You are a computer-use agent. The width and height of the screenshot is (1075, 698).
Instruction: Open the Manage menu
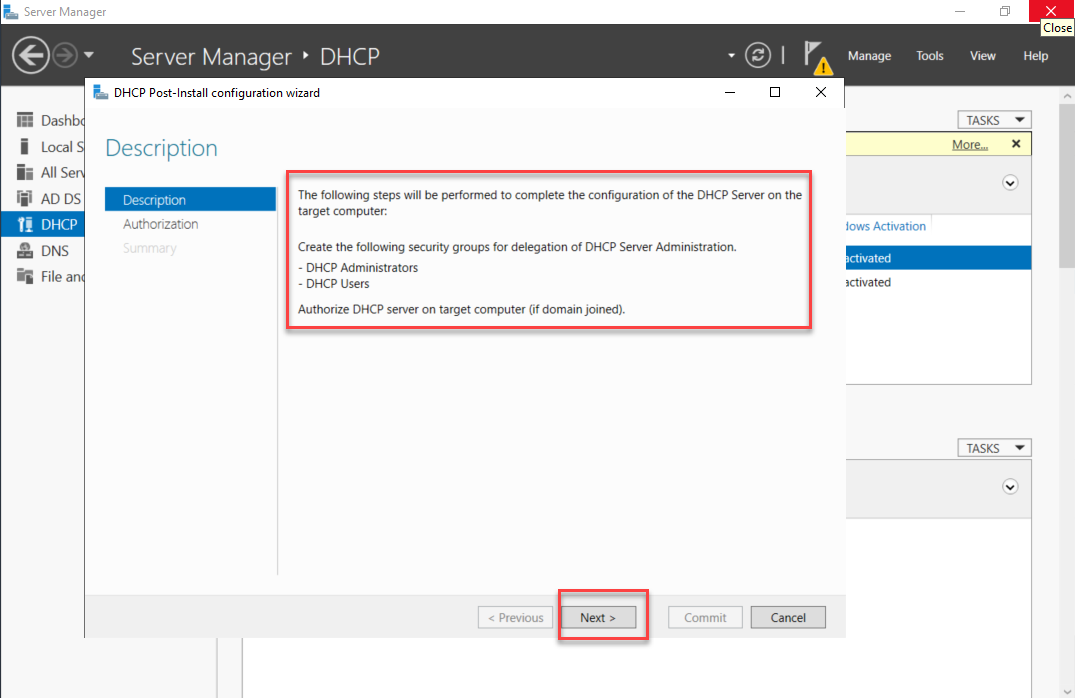point(869,56)
